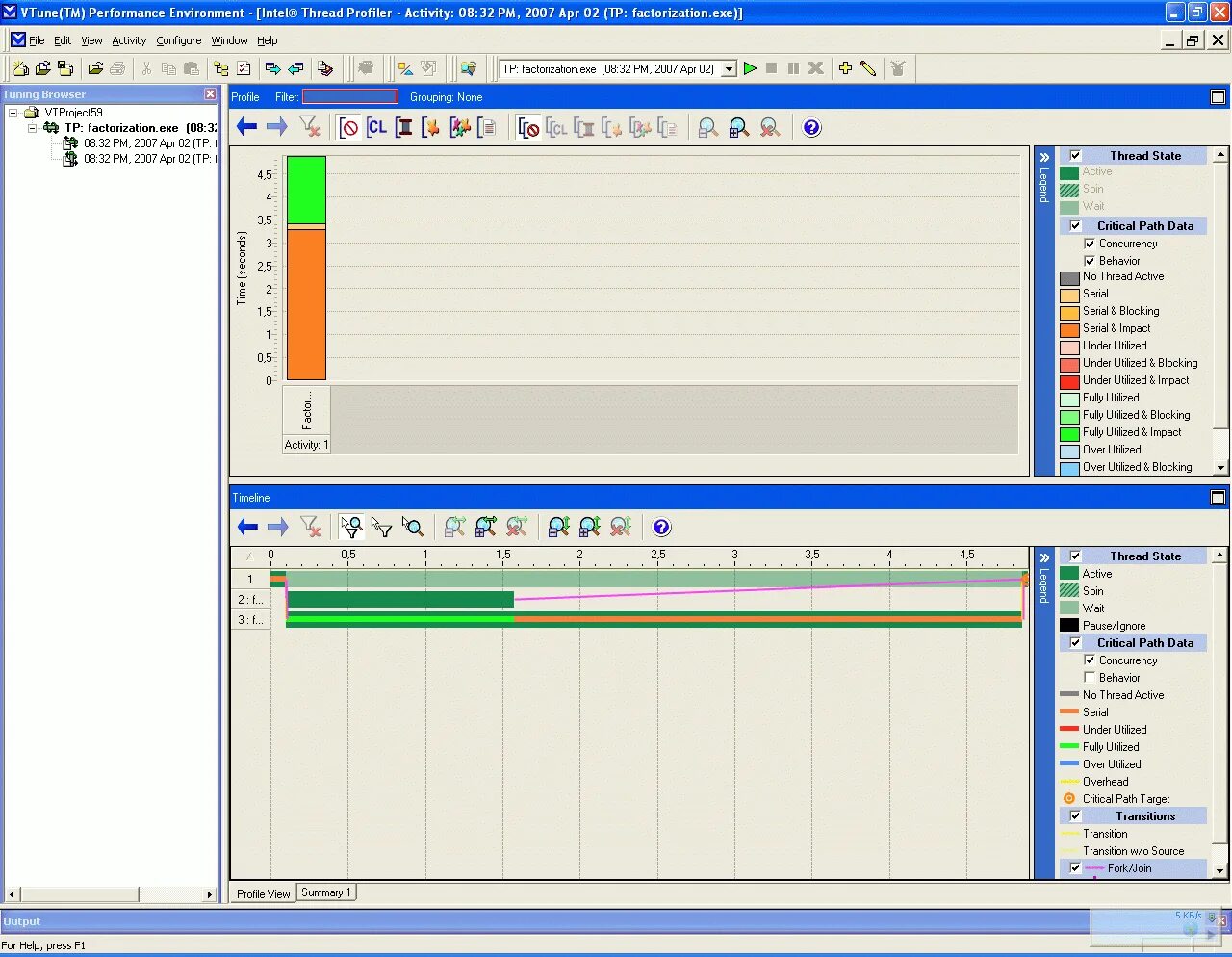This screenshot has height=957, width=1232.
Task: Click orange Serial & Impact bar segment
Action: pyautogui.click(x=306, y=304)
